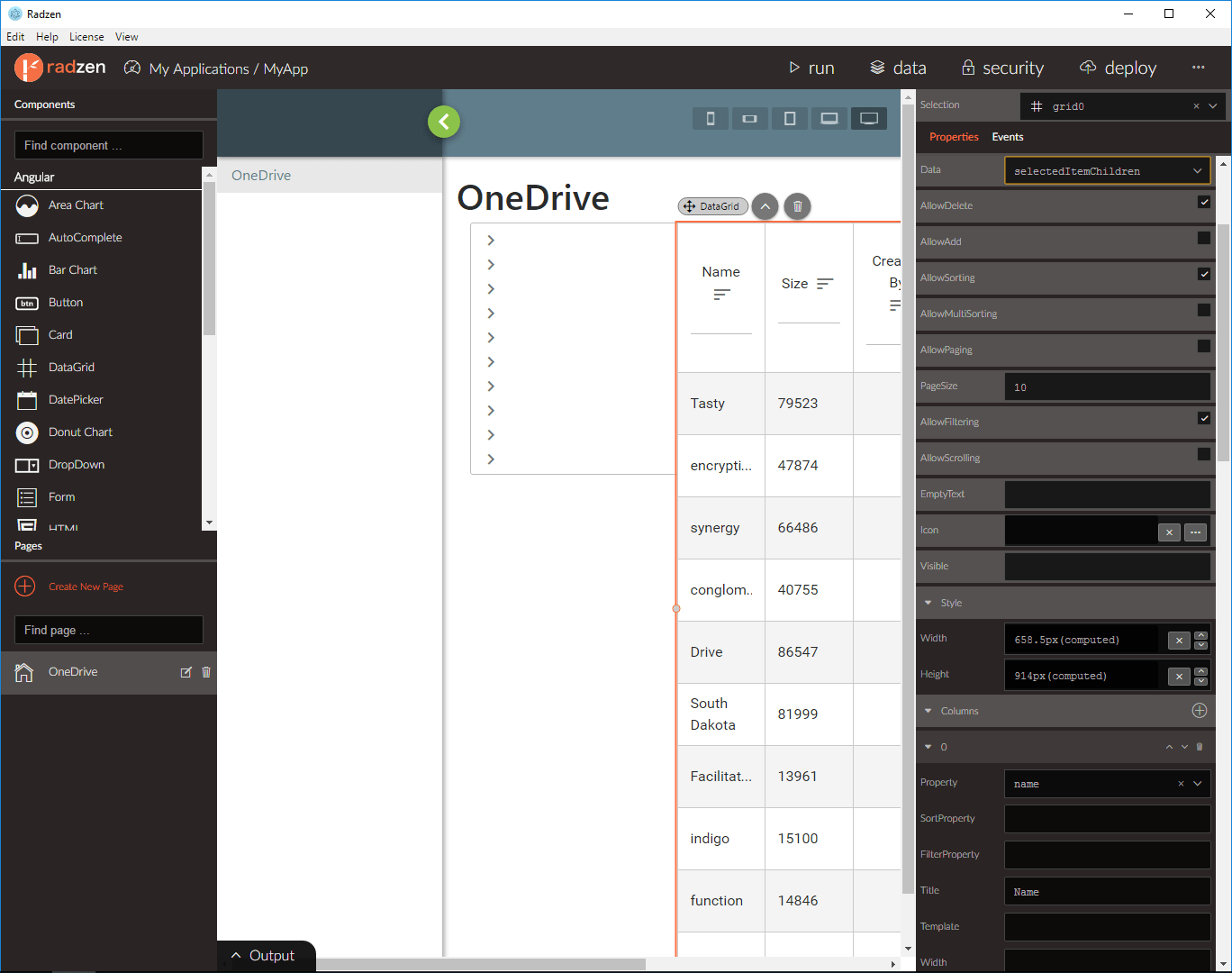Select the desktop monitor preview icon

869,119
